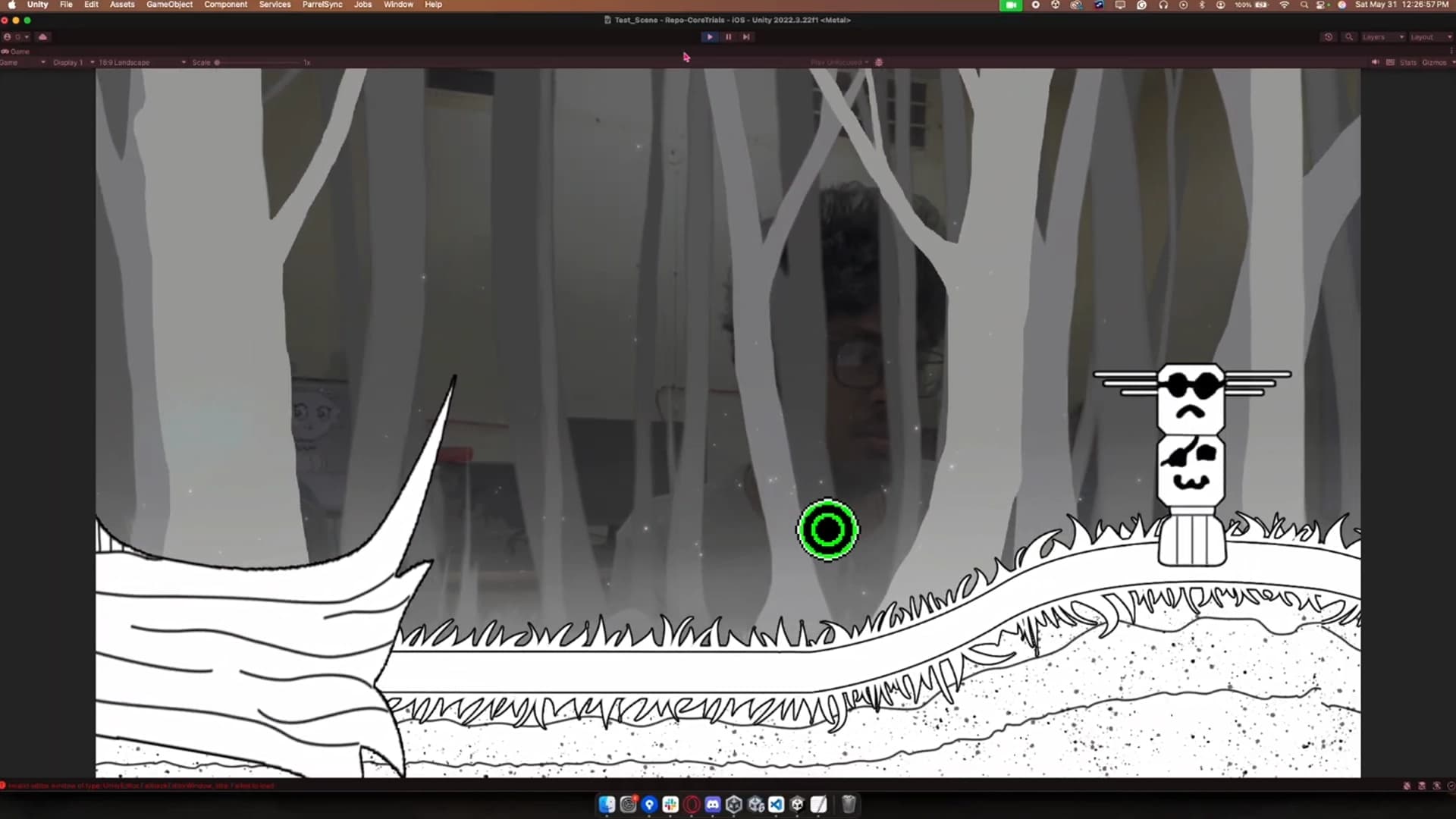Click the debug bug icon in Game view
This screenshot has width=1456, height=819.
(x=879, y=62)
